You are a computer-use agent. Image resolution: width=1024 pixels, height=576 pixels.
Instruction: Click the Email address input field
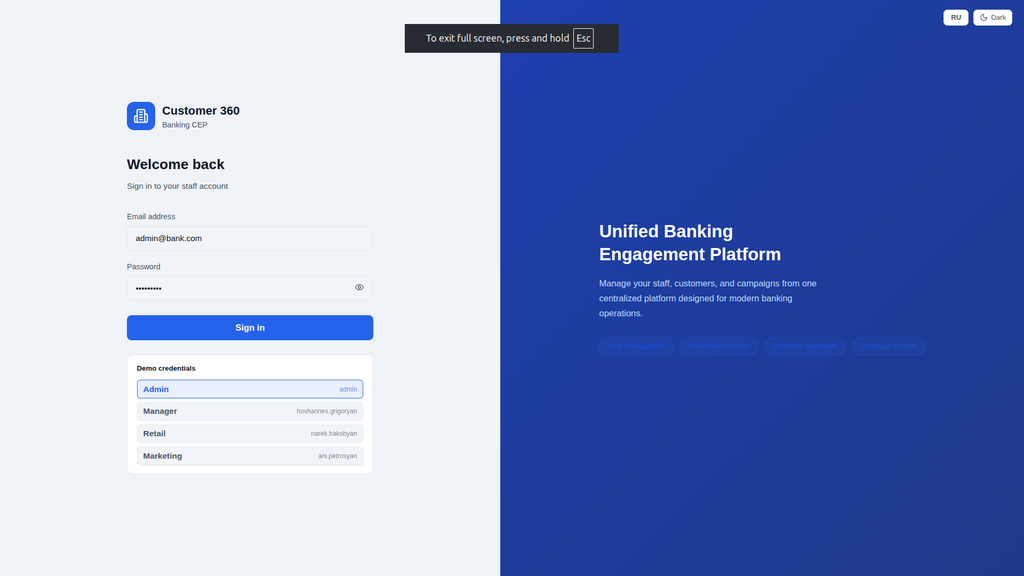coord(249,238)
